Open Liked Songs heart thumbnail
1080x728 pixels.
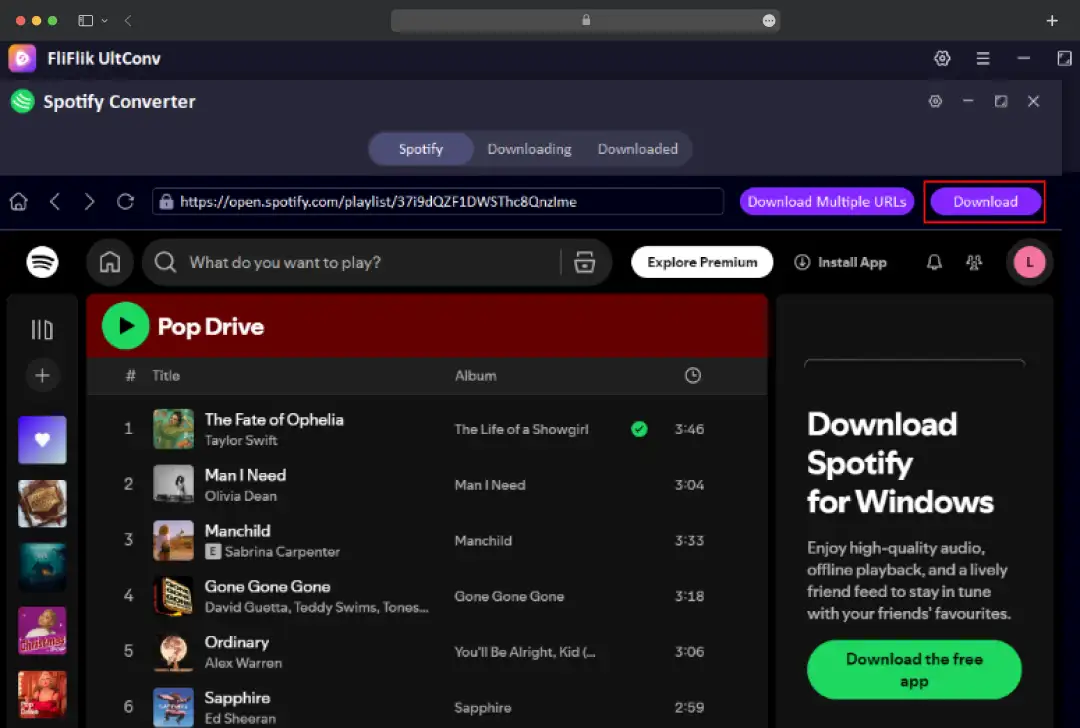pos(42,439)
